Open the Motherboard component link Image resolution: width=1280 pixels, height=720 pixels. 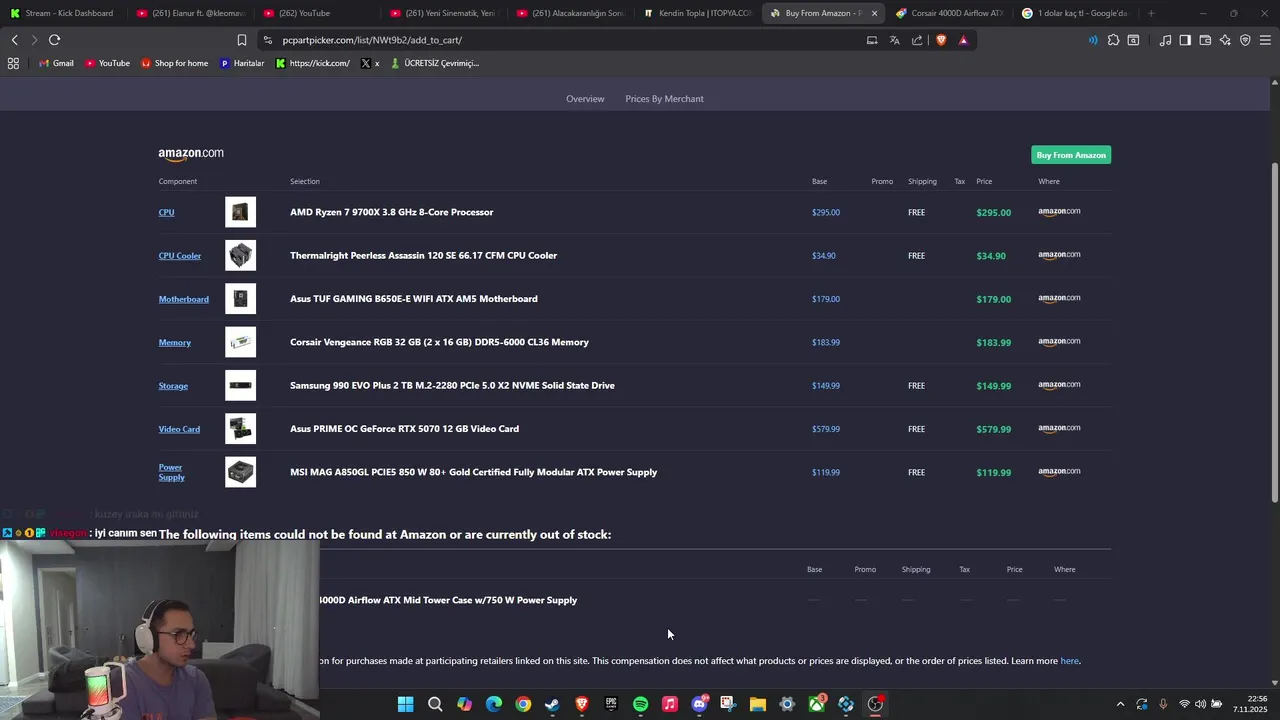[184, 299]
